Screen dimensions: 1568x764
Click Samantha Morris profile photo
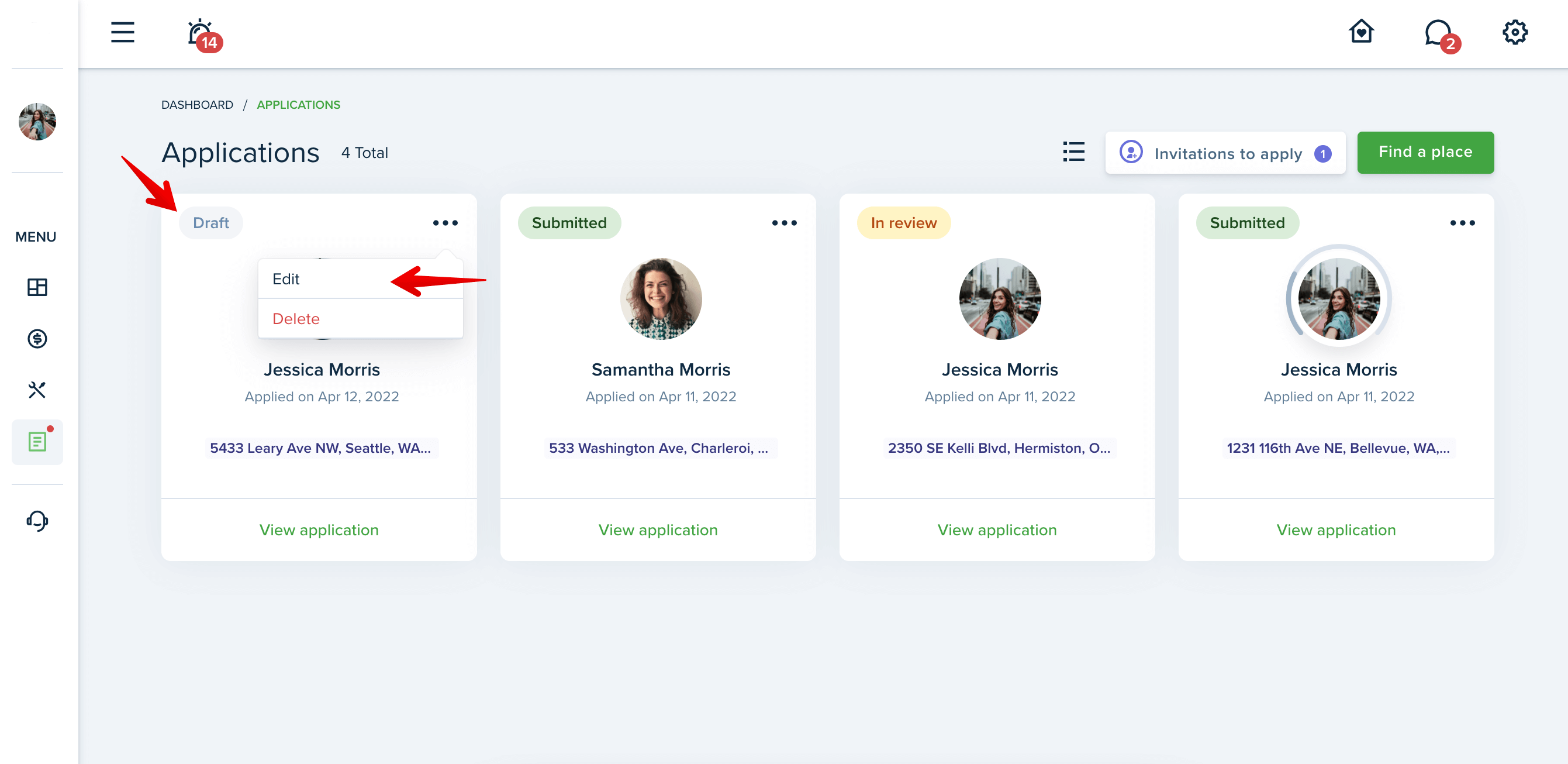pos(661,298)
